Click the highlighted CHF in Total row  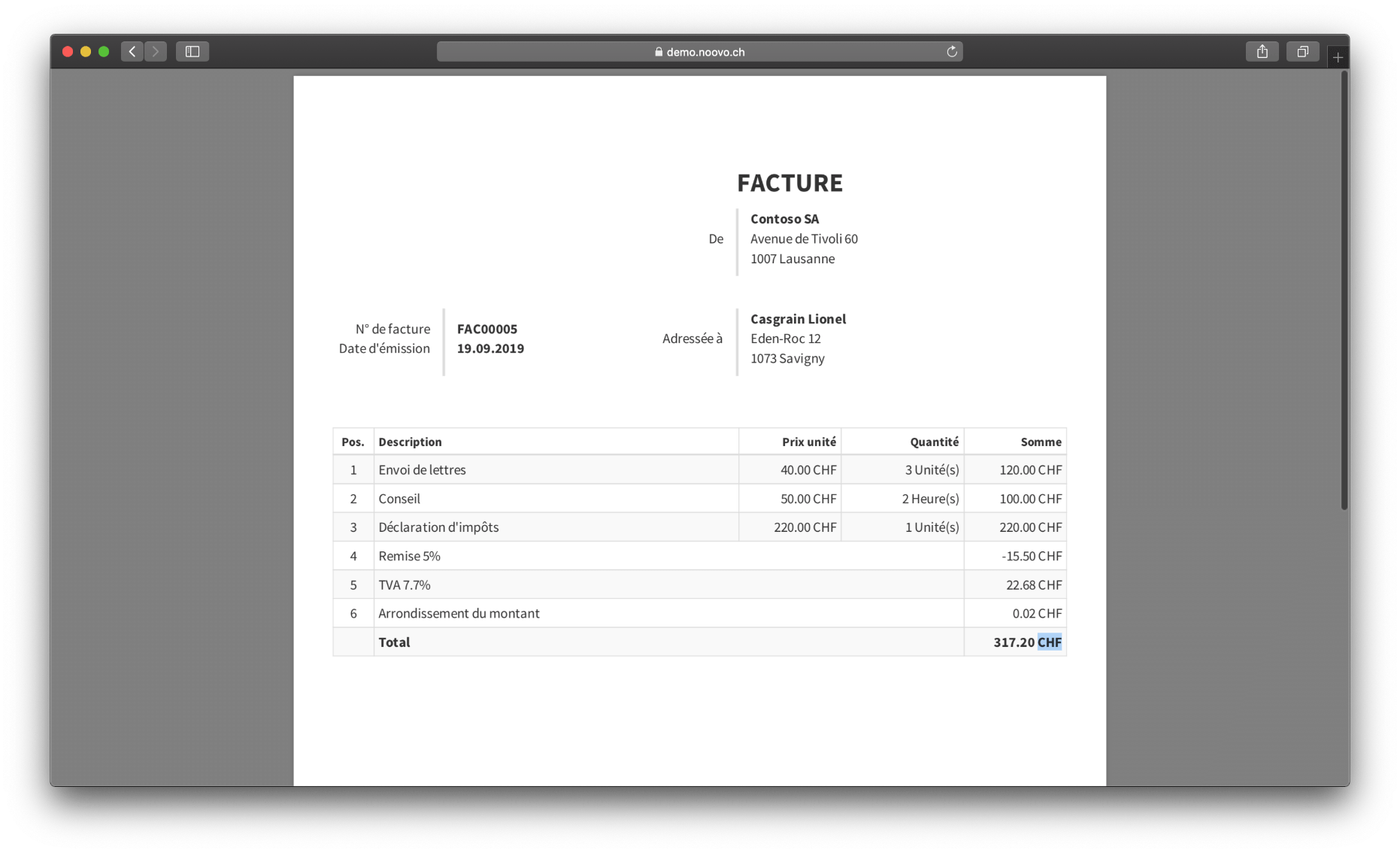(1049, 642)
